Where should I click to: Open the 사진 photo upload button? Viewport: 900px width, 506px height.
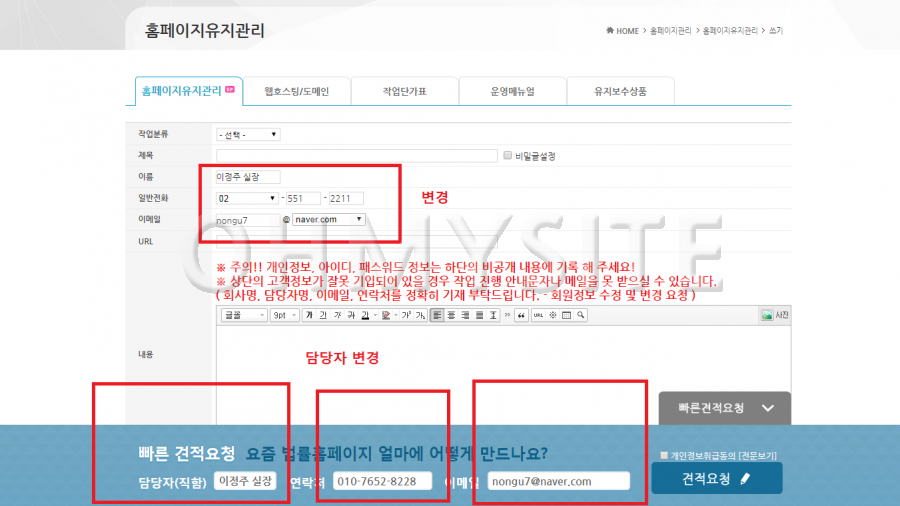(x=775, y=315)
